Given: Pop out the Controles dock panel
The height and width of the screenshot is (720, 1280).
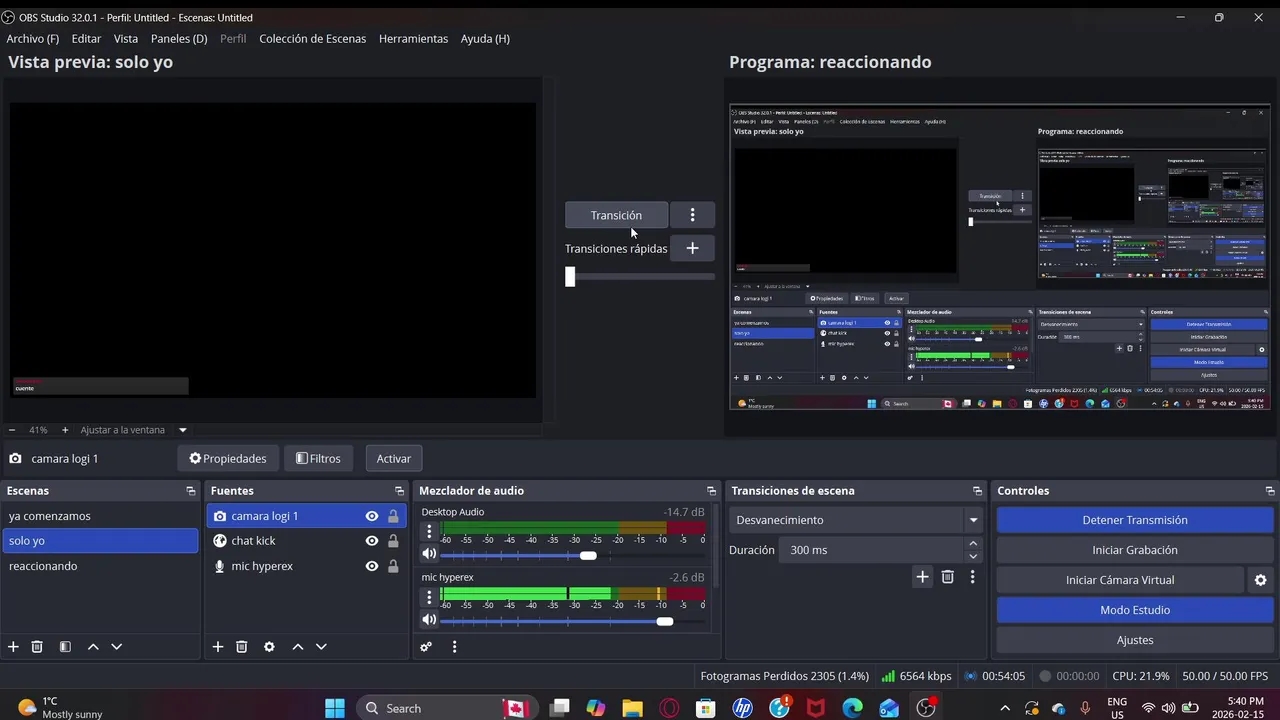Looking at the screenshot, I should (x=1270, y=491).
